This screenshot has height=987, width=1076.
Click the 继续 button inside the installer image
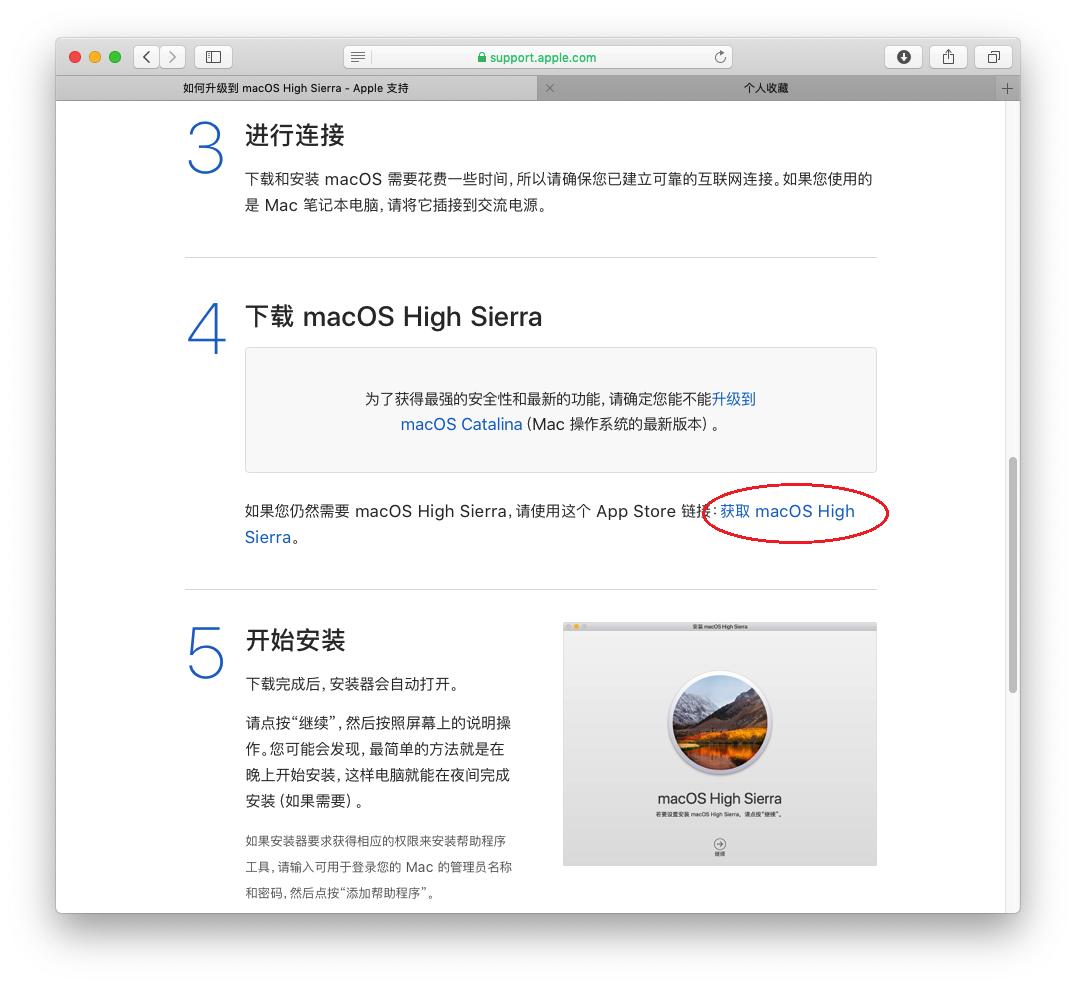(719, 845)
